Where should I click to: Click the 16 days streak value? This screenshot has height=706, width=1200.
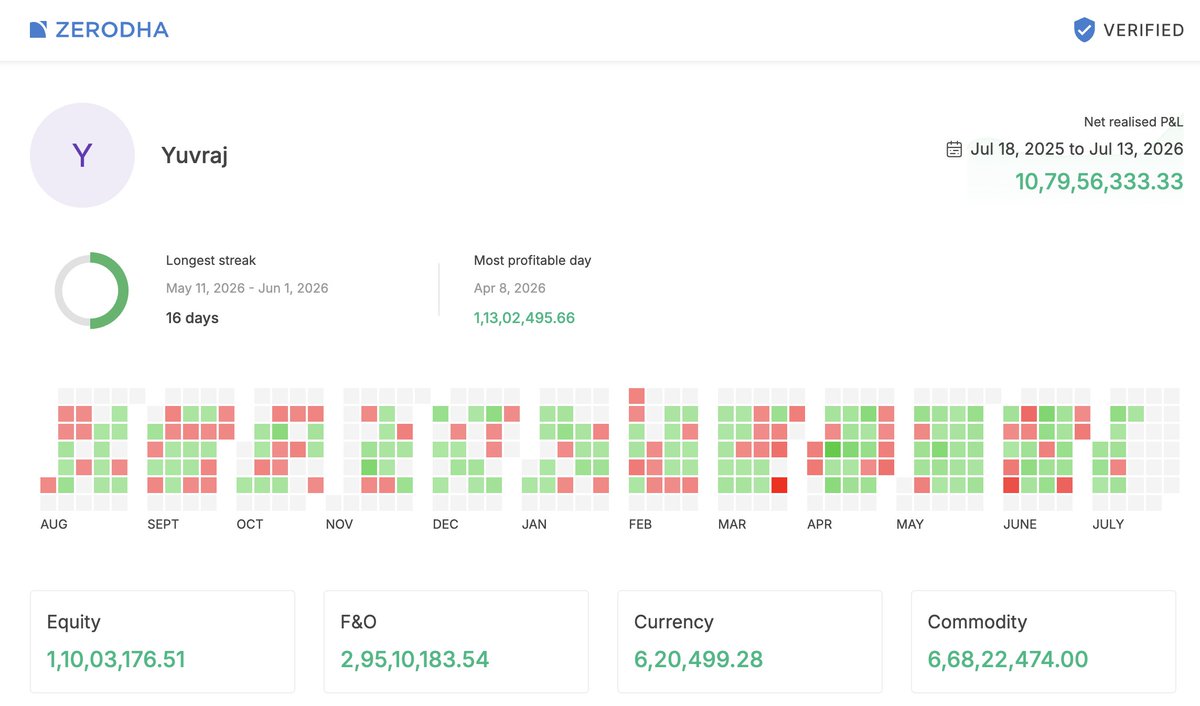point(192,318)
